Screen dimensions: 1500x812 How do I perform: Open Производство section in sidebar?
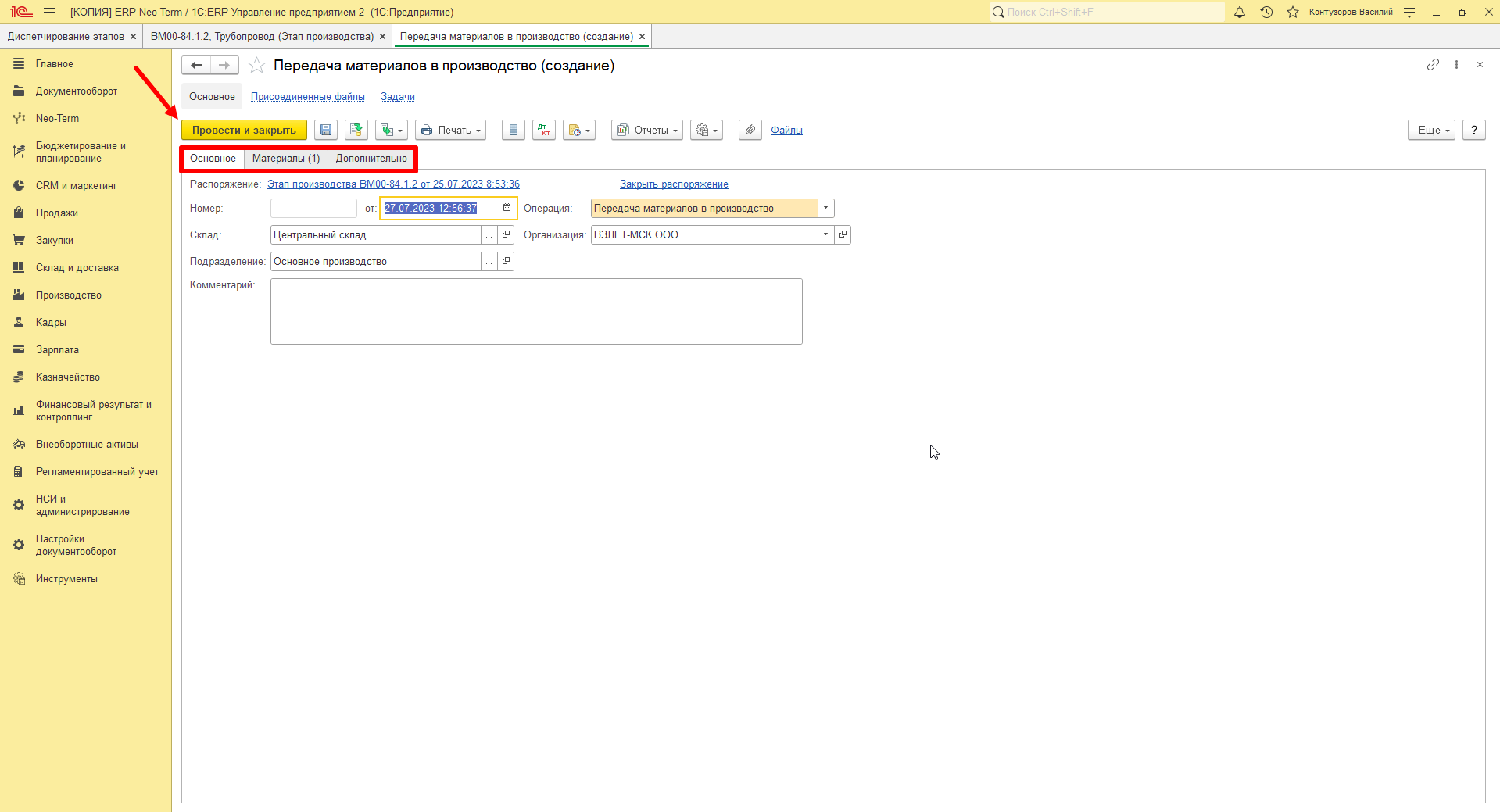(x=69, y=295)
